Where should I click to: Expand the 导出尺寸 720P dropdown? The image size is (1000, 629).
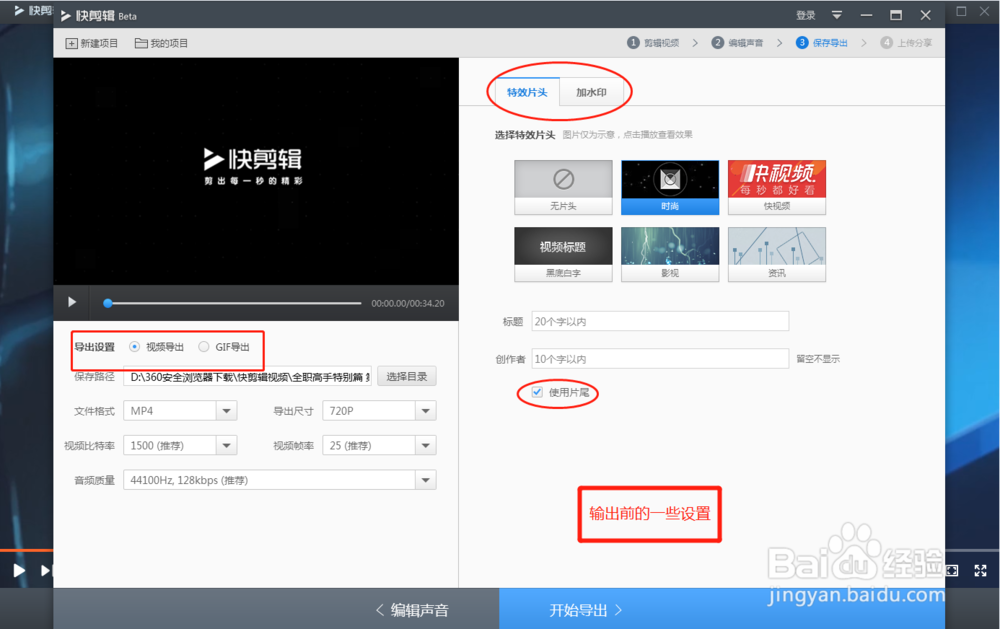(x=425, y=411)
